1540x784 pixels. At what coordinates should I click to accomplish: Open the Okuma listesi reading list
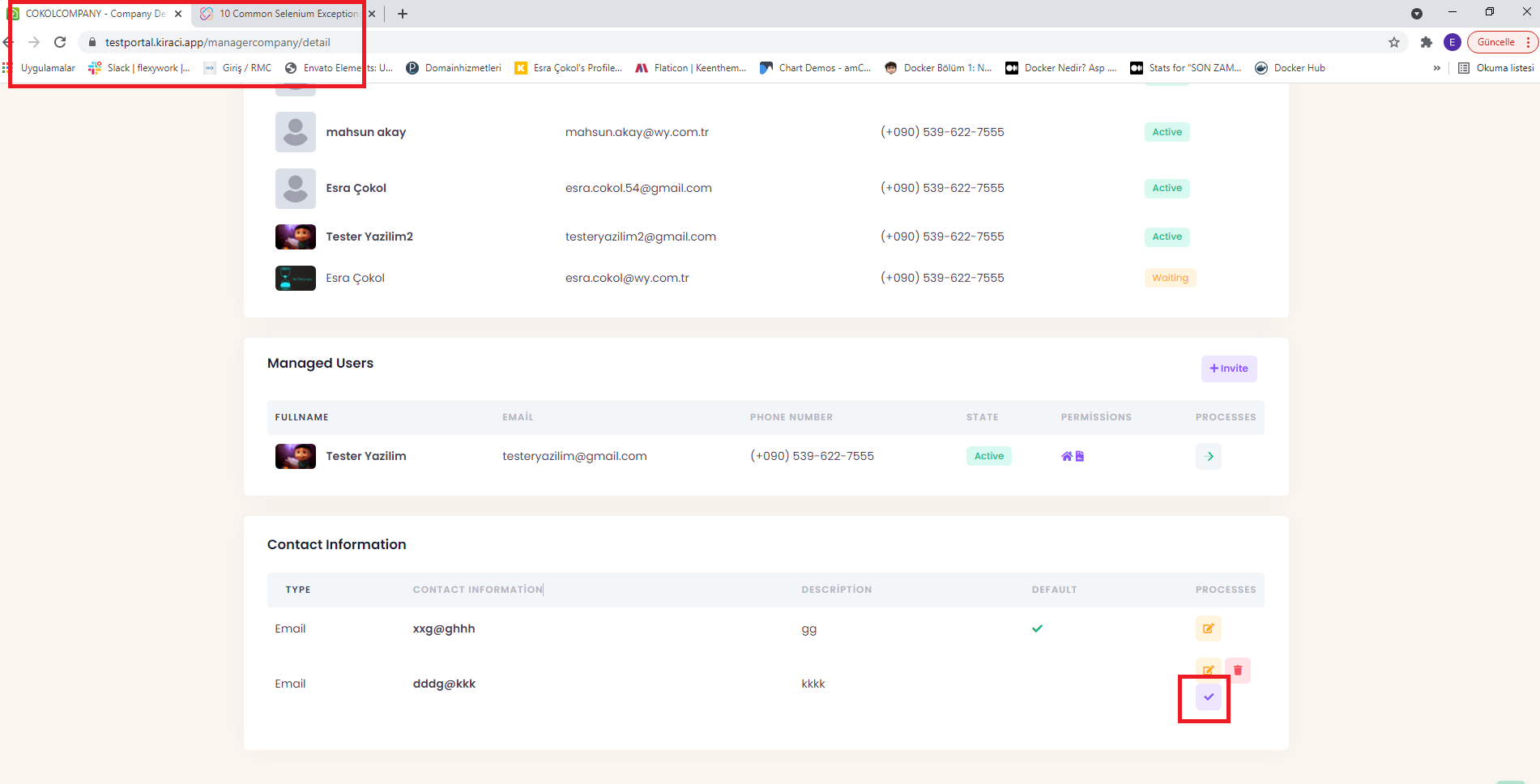pos(1495,68)
